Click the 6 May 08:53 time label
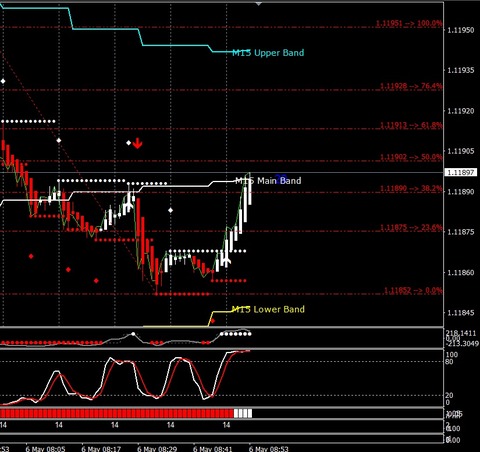 (x=269, y=448)
